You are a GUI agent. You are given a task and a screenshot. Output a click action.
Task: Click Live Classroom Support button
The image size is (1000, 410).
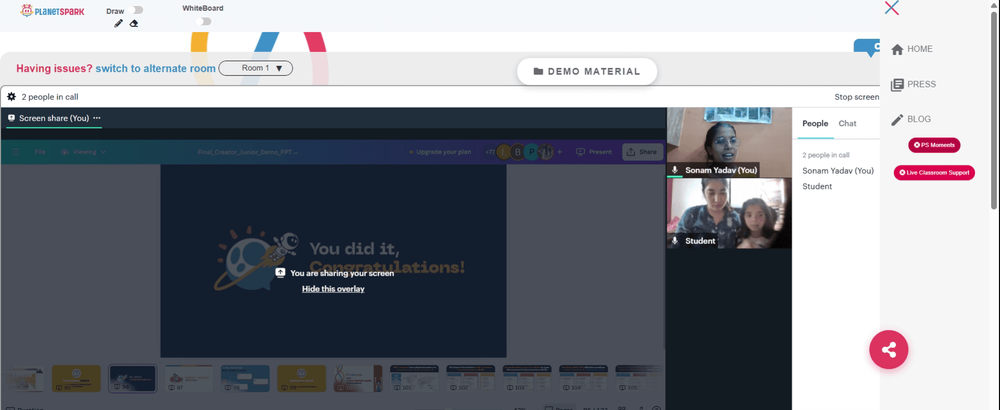pyautogui.click(x=934, y=173)
